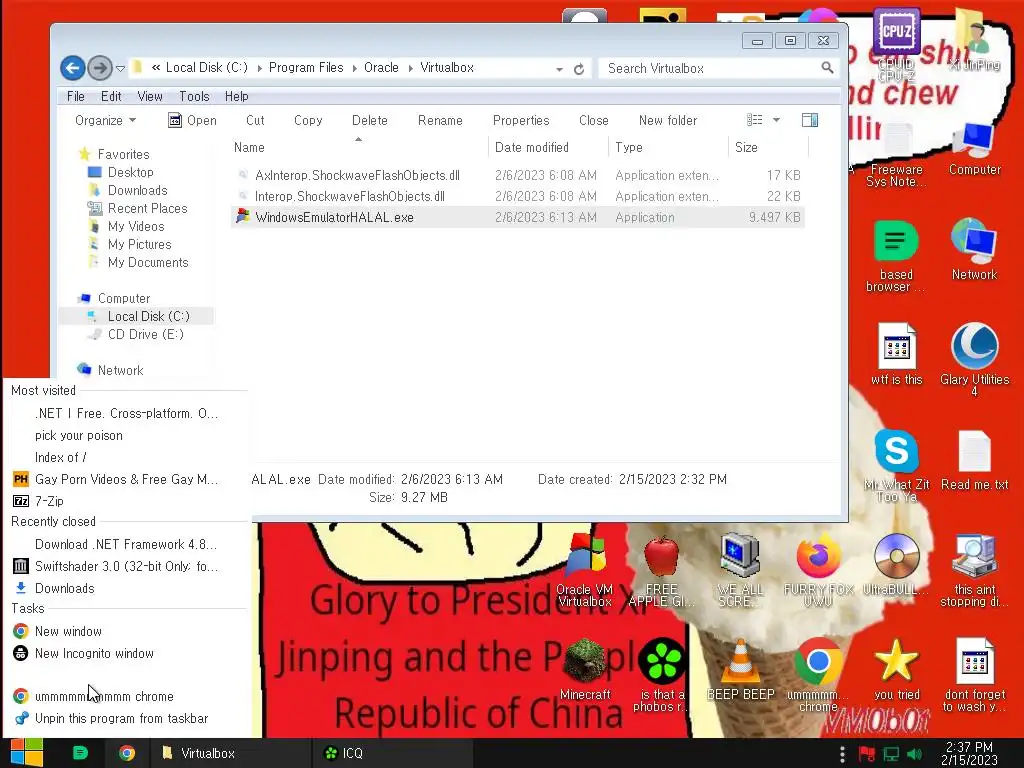1024x768 pixels.
Task: Open the Windows Start button
Action: (27, 753)
